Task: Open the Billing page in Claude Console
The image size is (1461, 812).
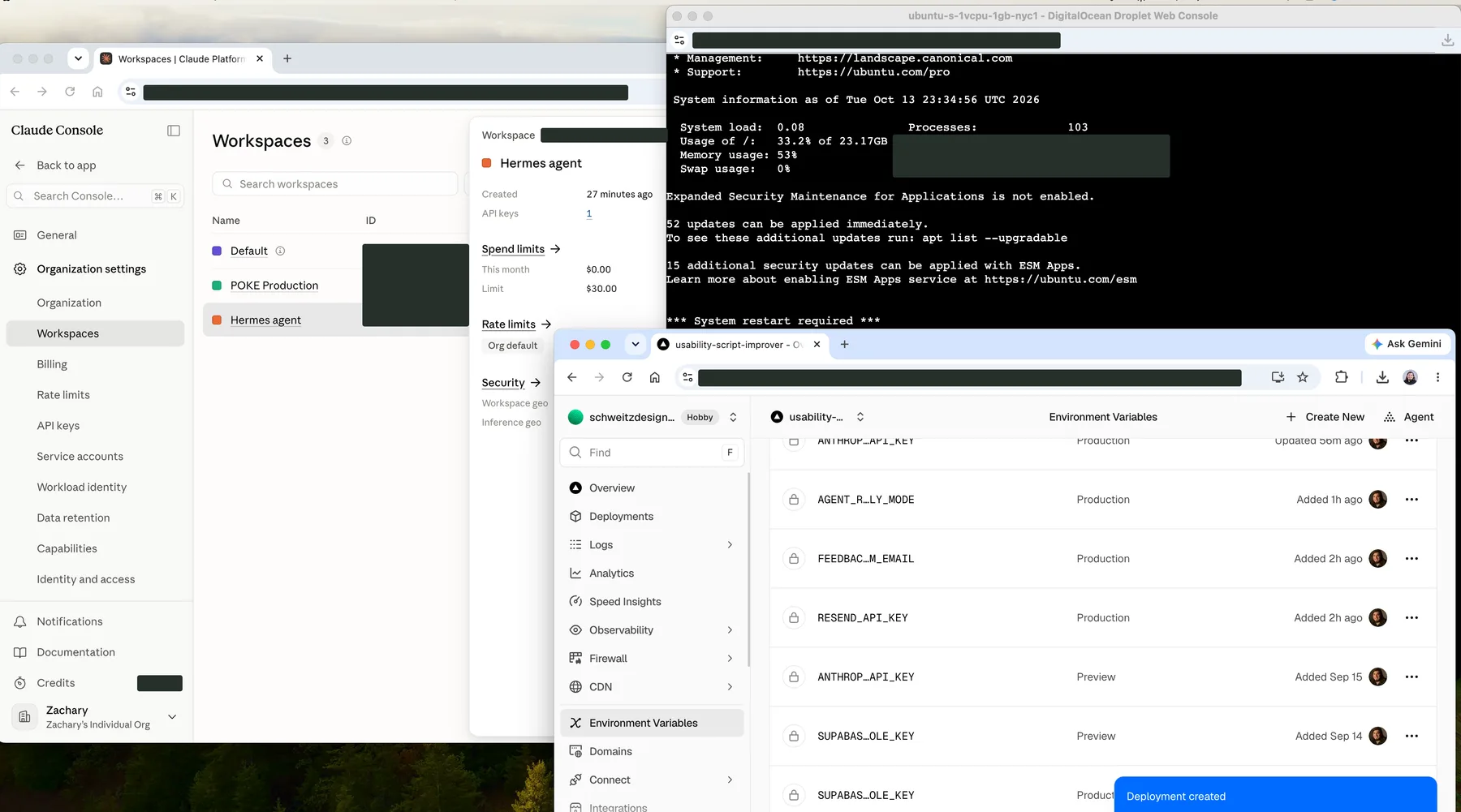Action: (x=52, y=364)
